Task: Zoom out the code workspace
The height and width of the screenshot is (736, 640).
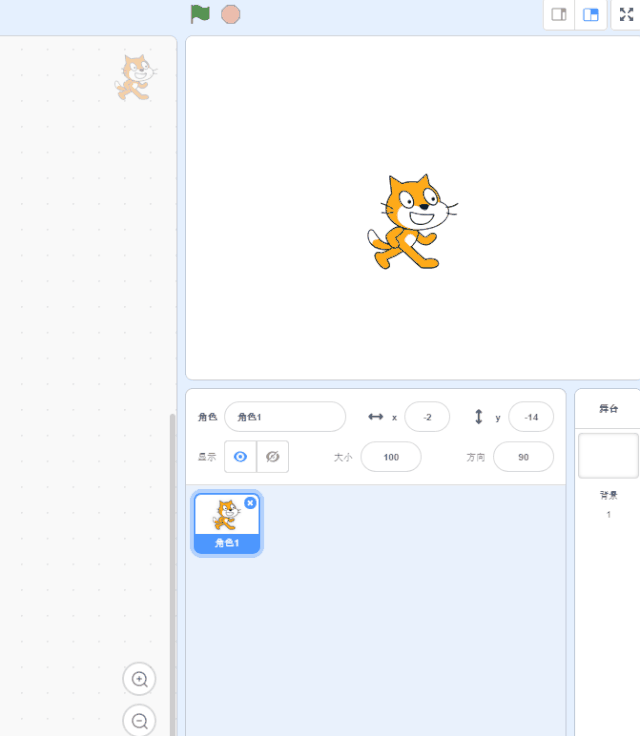Action: pyautogui.click(x=139, y=721)
